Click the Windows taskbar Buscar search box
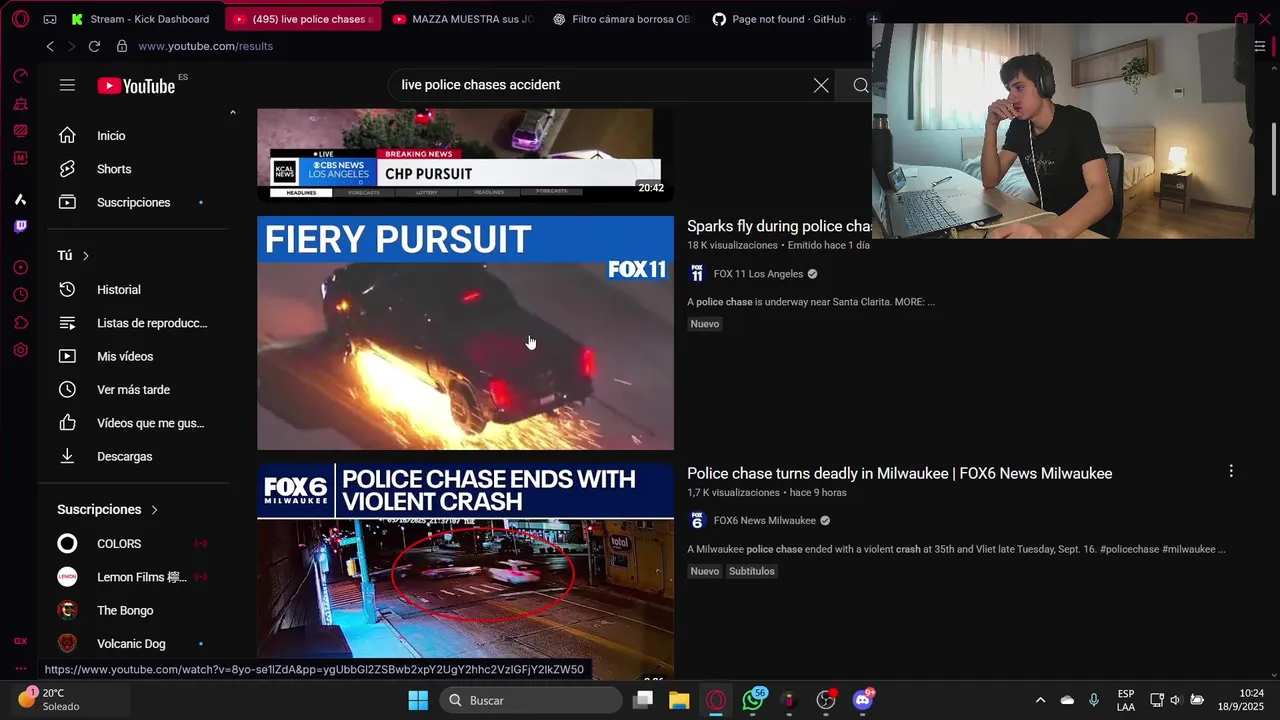The image size is (1280, 720). point(531,700)
